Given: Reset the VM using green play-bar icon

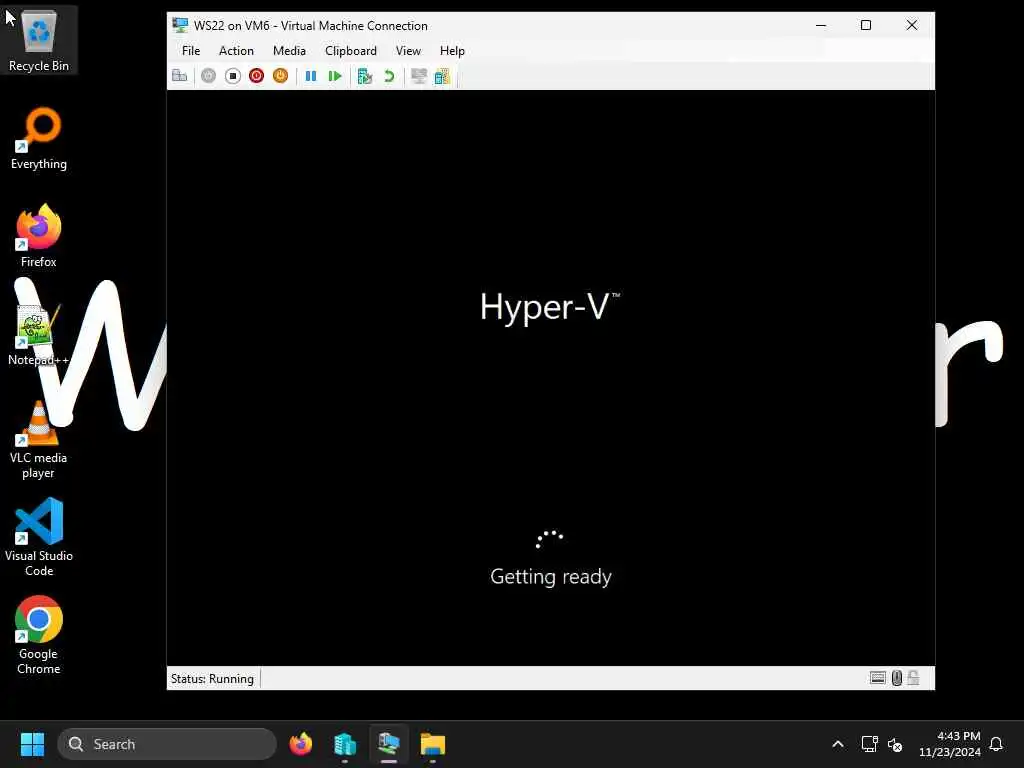Looking at the screenshot, I should tap(335, 76).
